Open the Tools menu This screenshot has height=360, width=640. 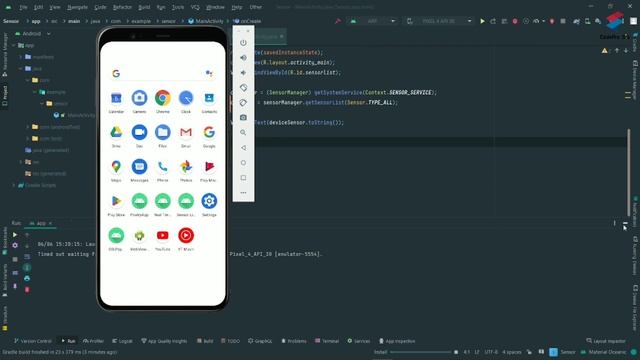pyautogui.click(x=178, y=7)
